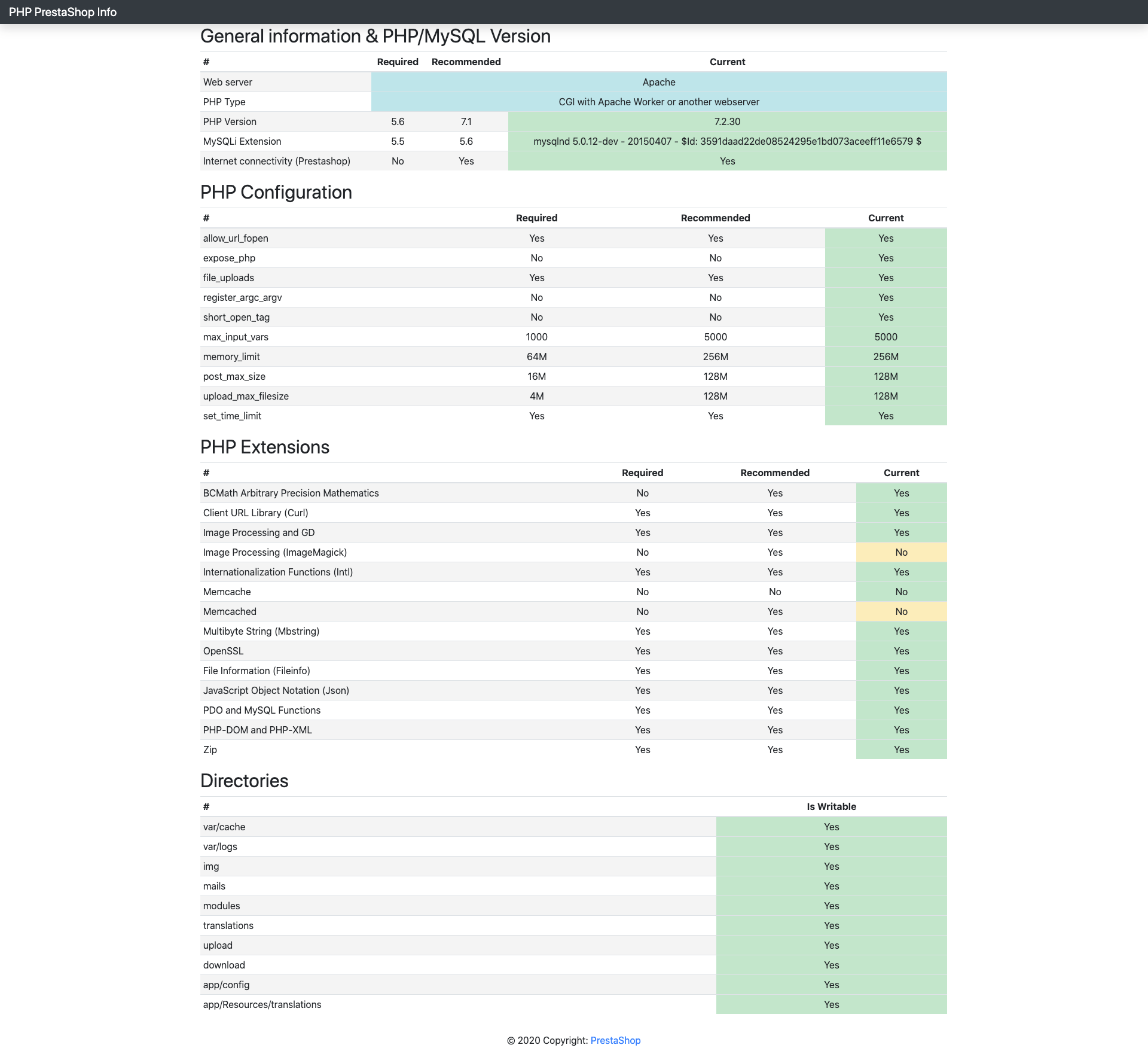Click the OpenSSL extension row label

(223, 651)
